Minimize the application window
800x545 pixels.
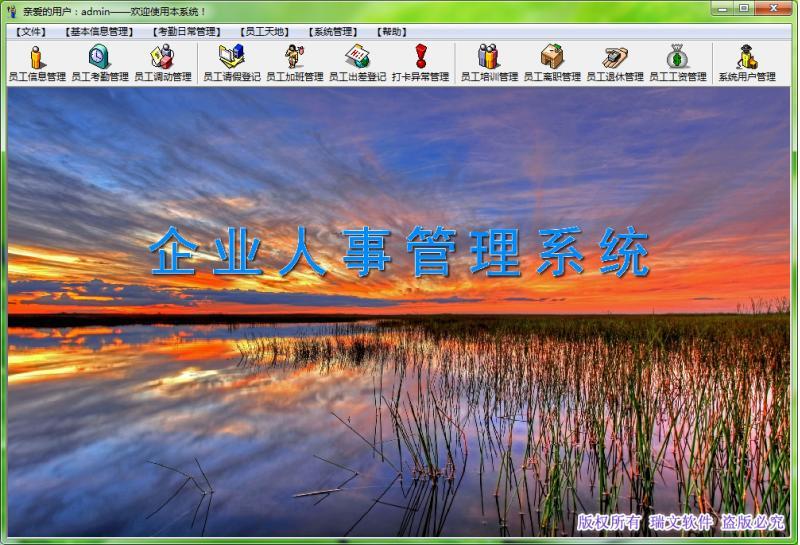click(x=722, y=8)
